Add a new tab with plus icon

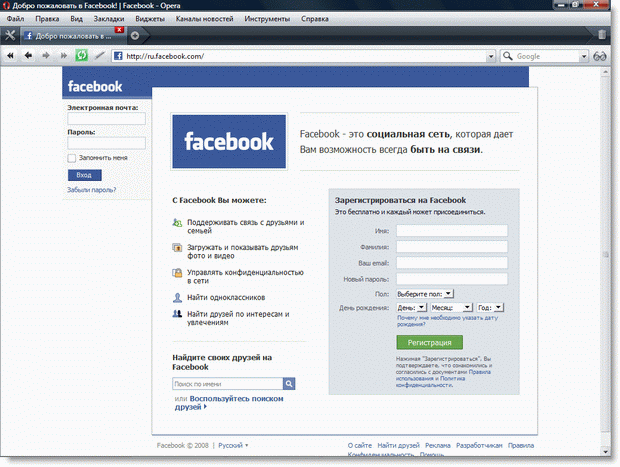[x=135, y=36]
